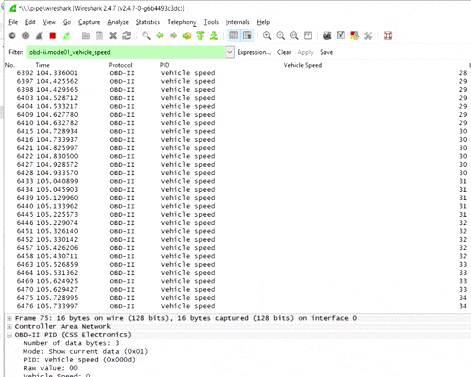This screenshot has height=377, width=471.
Task: Open the Telephony menu
Action: pos(182,22)
